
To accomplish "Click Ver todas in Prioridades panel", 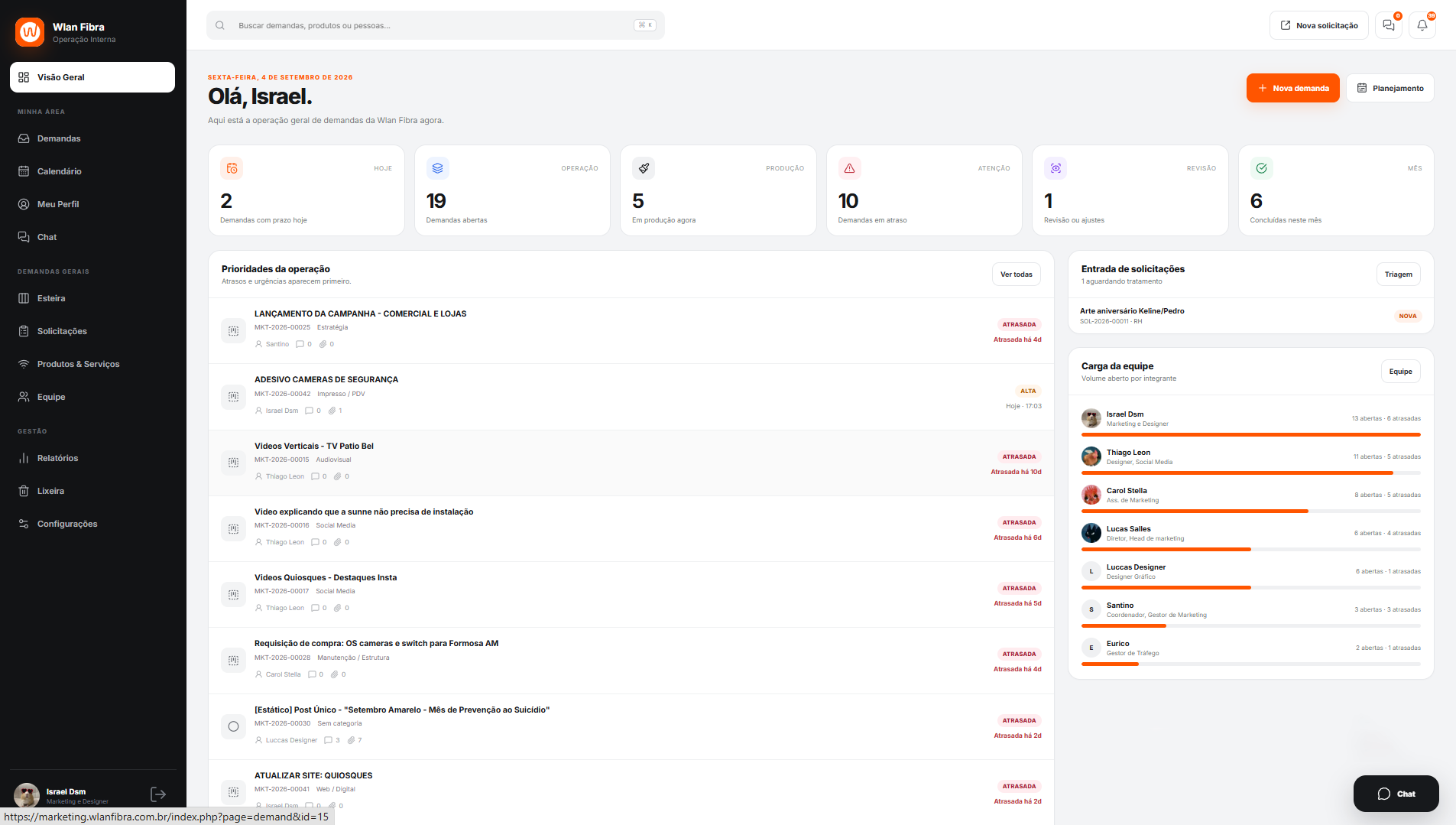I will (1016, 274).
